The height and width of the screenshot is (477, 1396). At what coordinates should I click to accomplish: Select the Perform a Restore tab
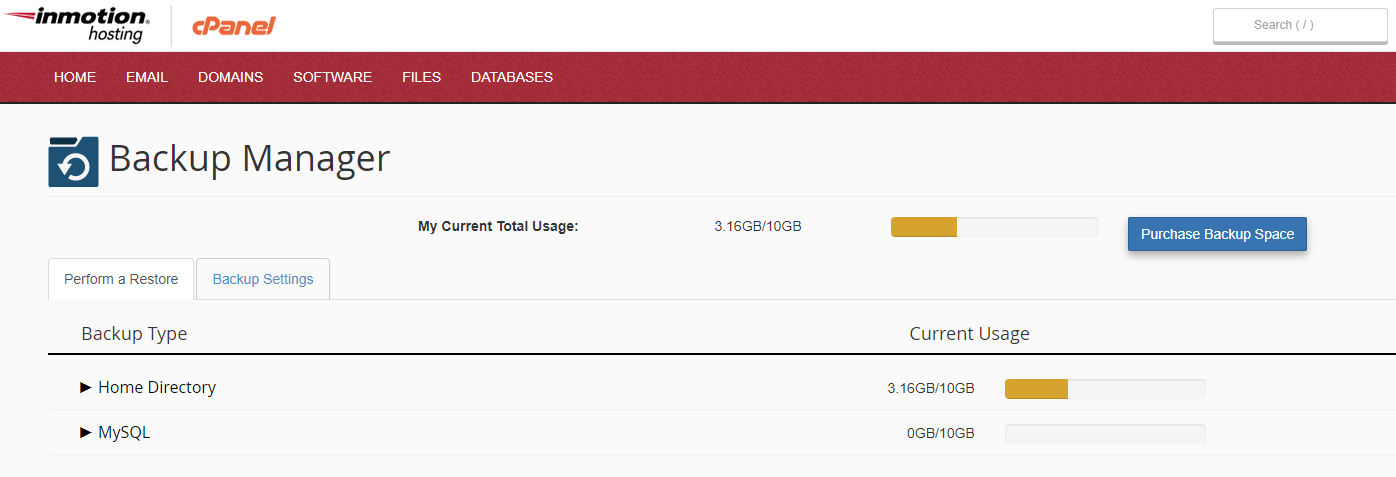coord(121,279)
